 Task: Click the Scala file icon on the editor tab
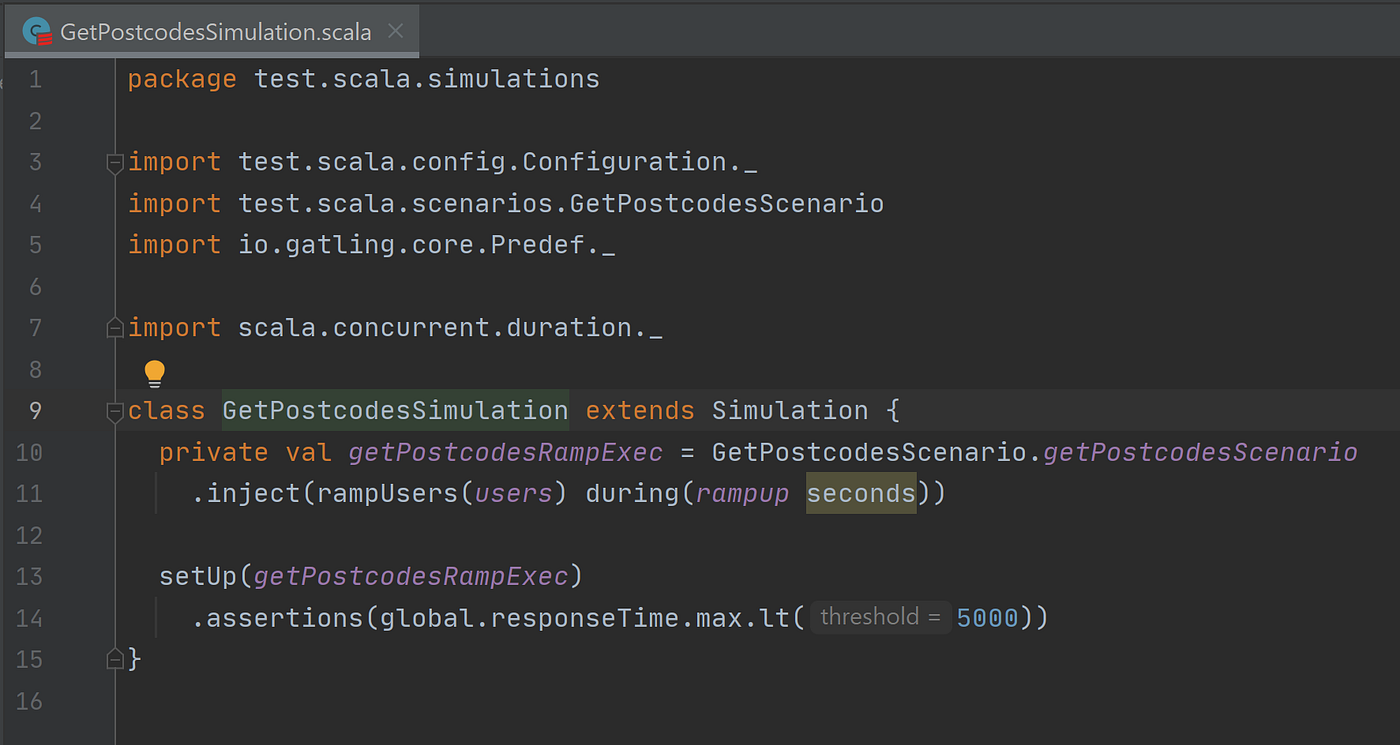point(37,30)
